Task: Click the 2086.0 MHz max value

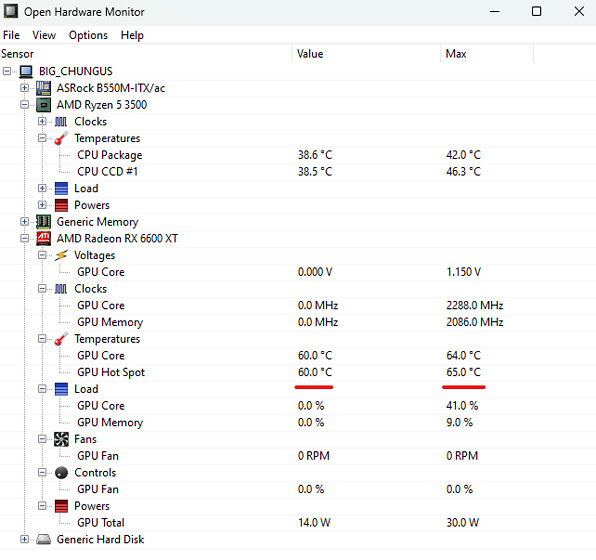Action: [475, 322]
